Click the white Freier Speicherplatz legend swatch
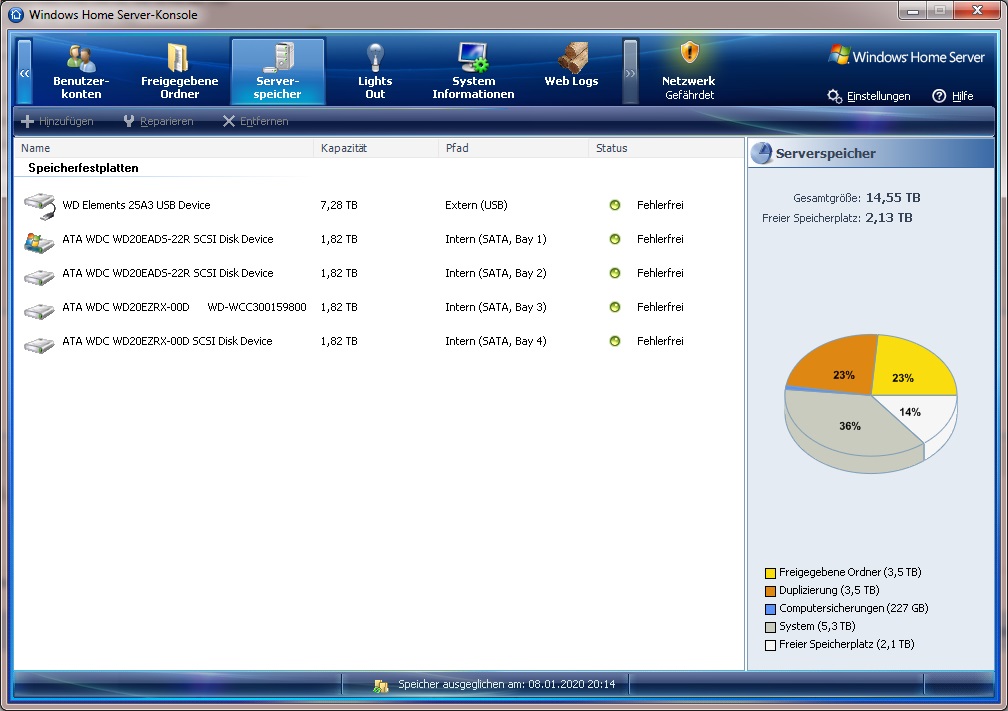This screenshot has width=1008, height=711. (770, 645)
